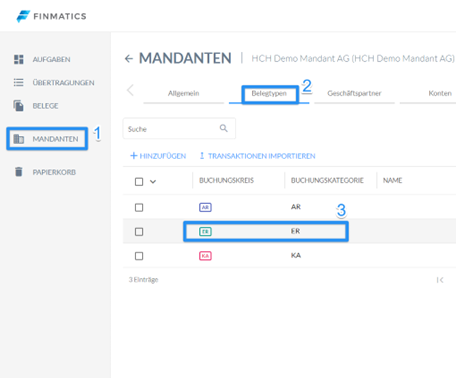The width and height of the screenshot is (457, 379).
Task: Click TRANSAKTIONEN IMPORTIEREN button
Action: point(257,156)
